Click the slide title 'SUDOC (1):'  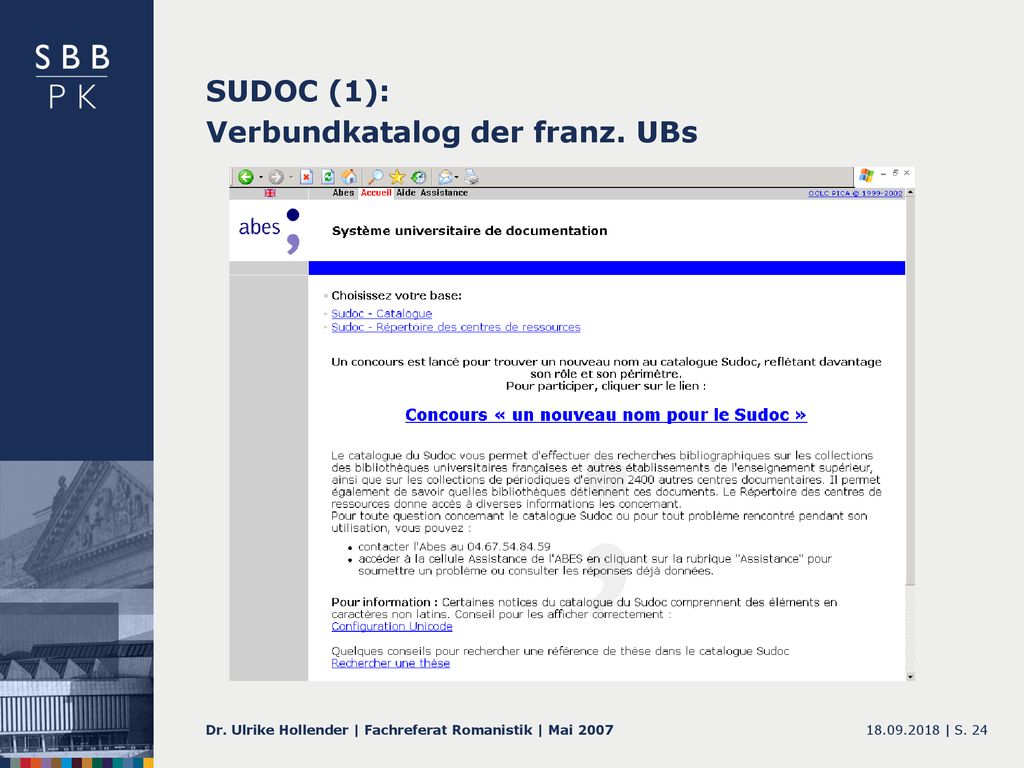[x=298, y=91]
